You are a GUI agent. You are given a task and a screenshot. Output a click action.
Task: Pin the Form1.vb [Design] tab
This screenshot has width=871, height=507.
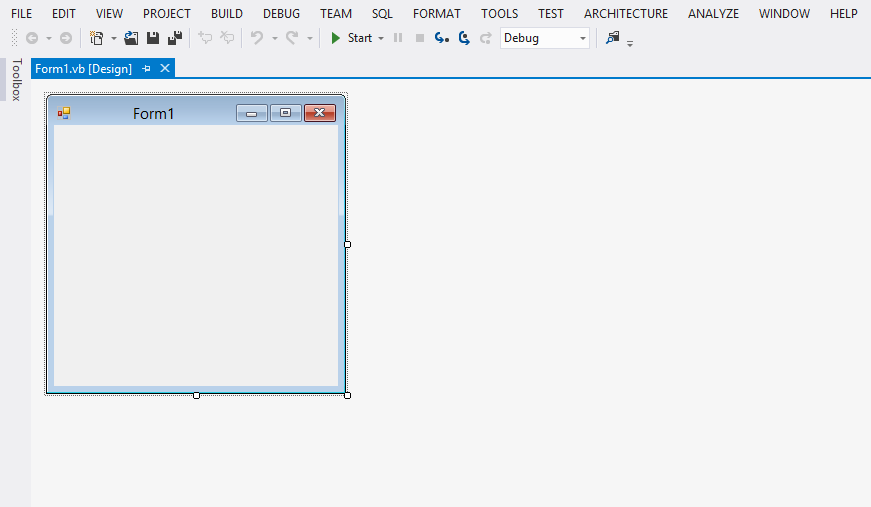click(146, 68)
